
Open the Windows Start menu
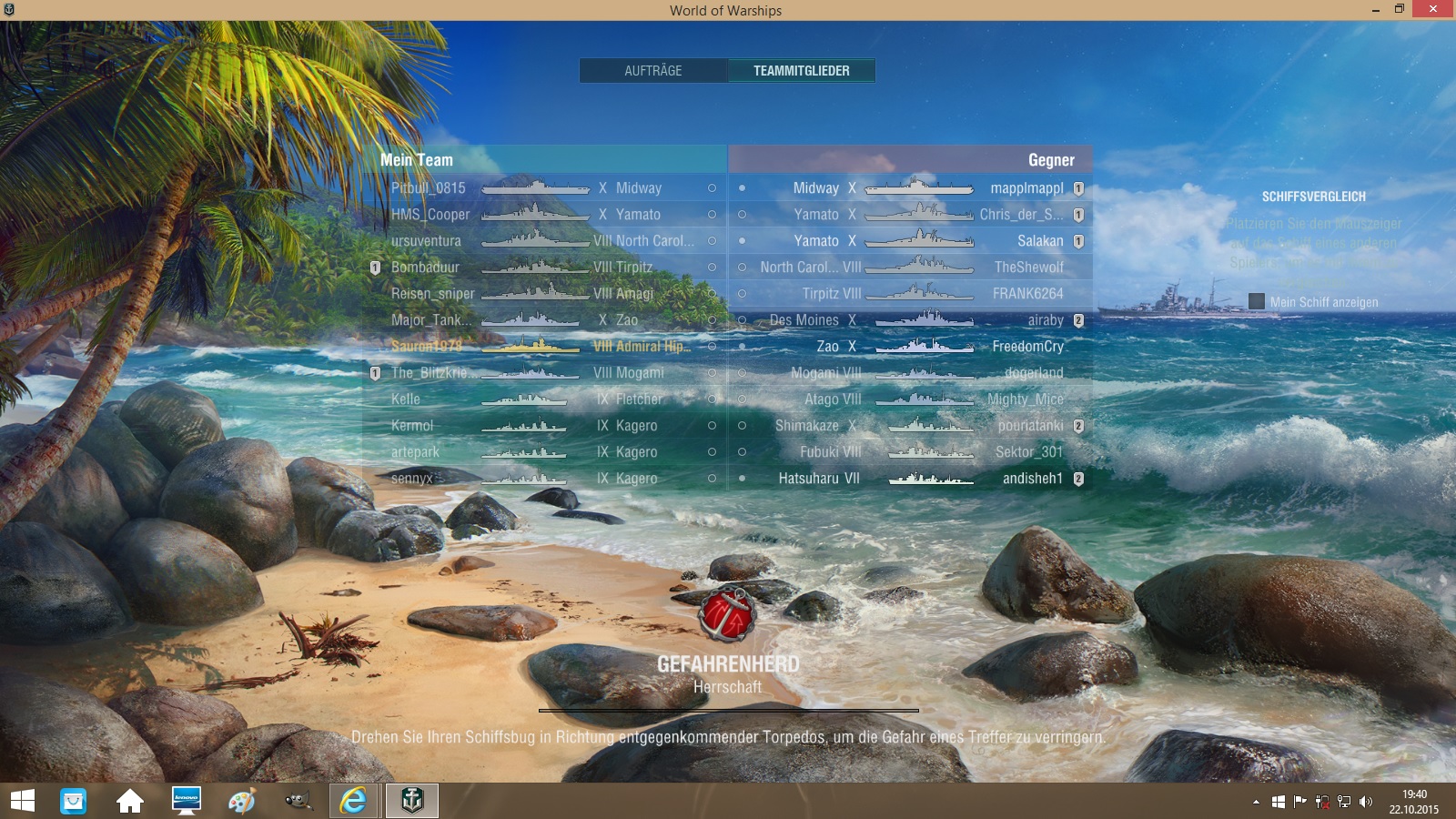23,801
